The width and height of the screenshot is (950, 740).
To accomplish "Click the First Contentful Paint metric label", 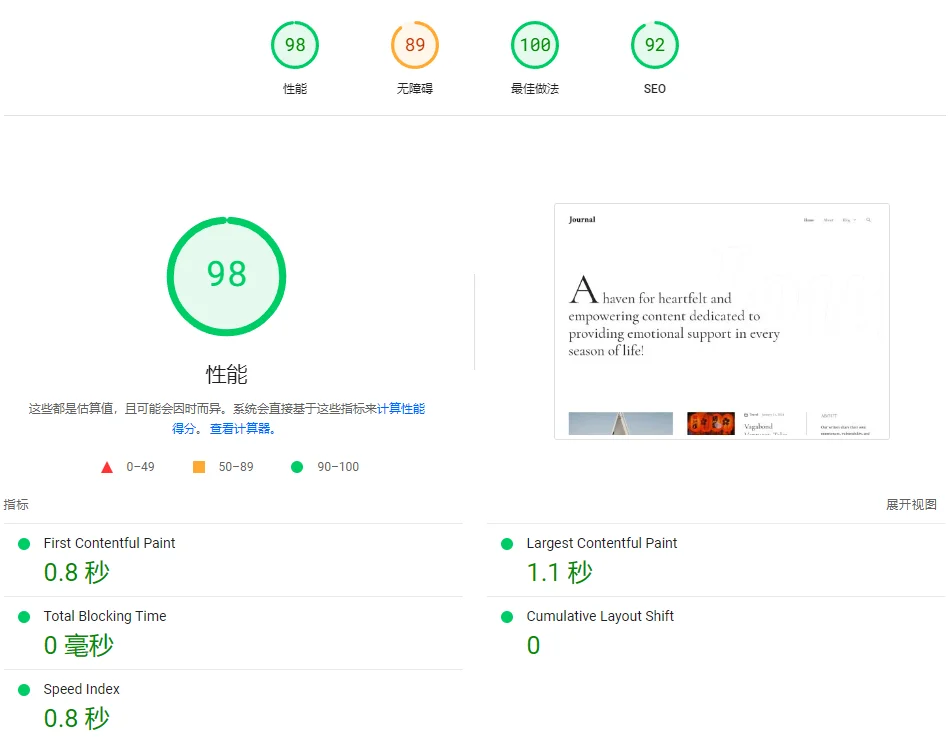I will click(109, 543).
